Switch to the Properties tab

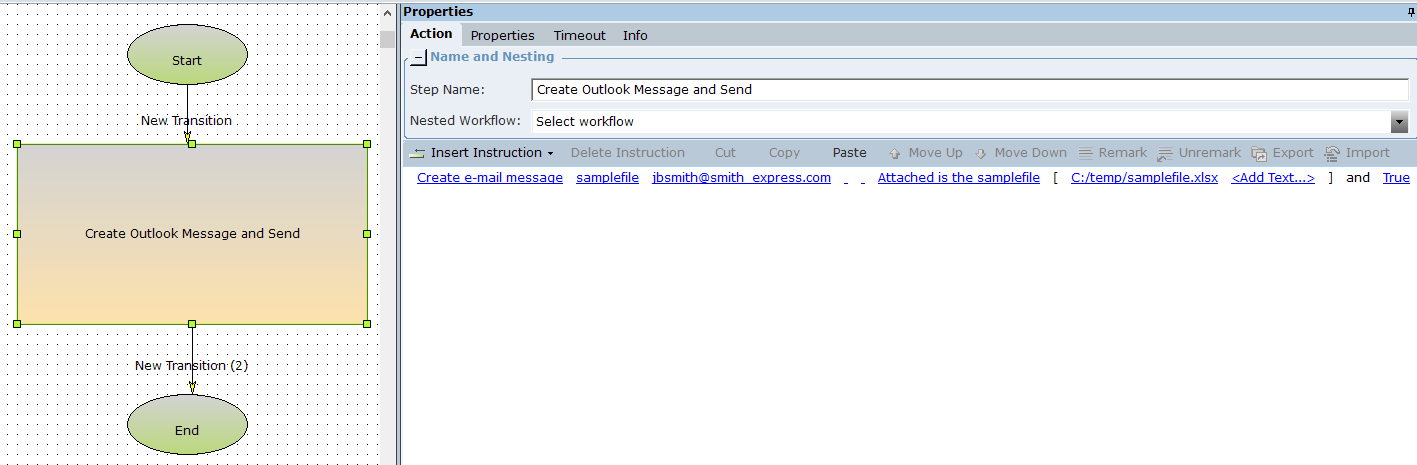pyautogui.click(x=502, y=35)
